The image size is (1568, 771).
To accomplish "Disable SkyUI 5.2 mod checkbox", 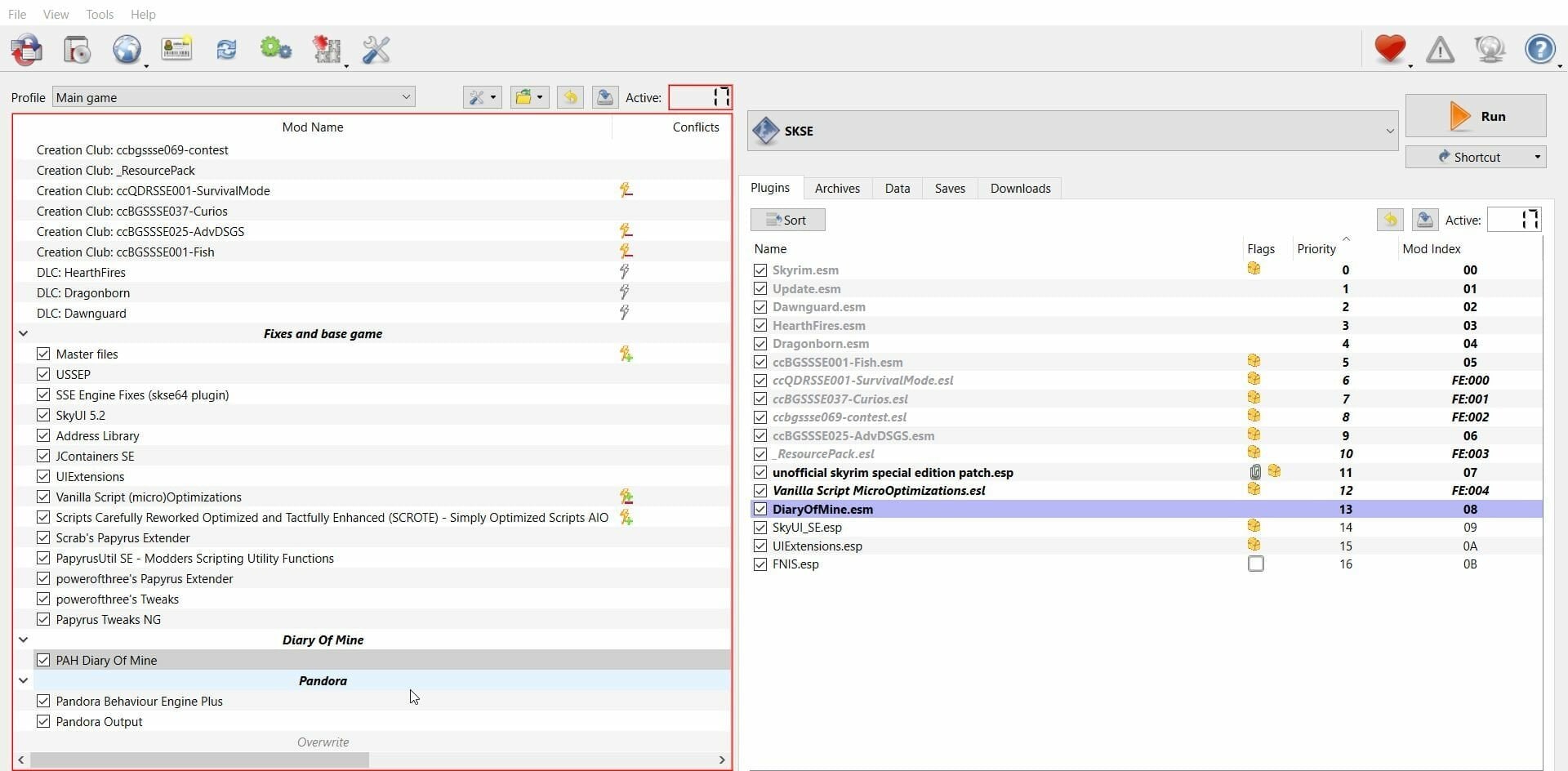I will point(43,415).
